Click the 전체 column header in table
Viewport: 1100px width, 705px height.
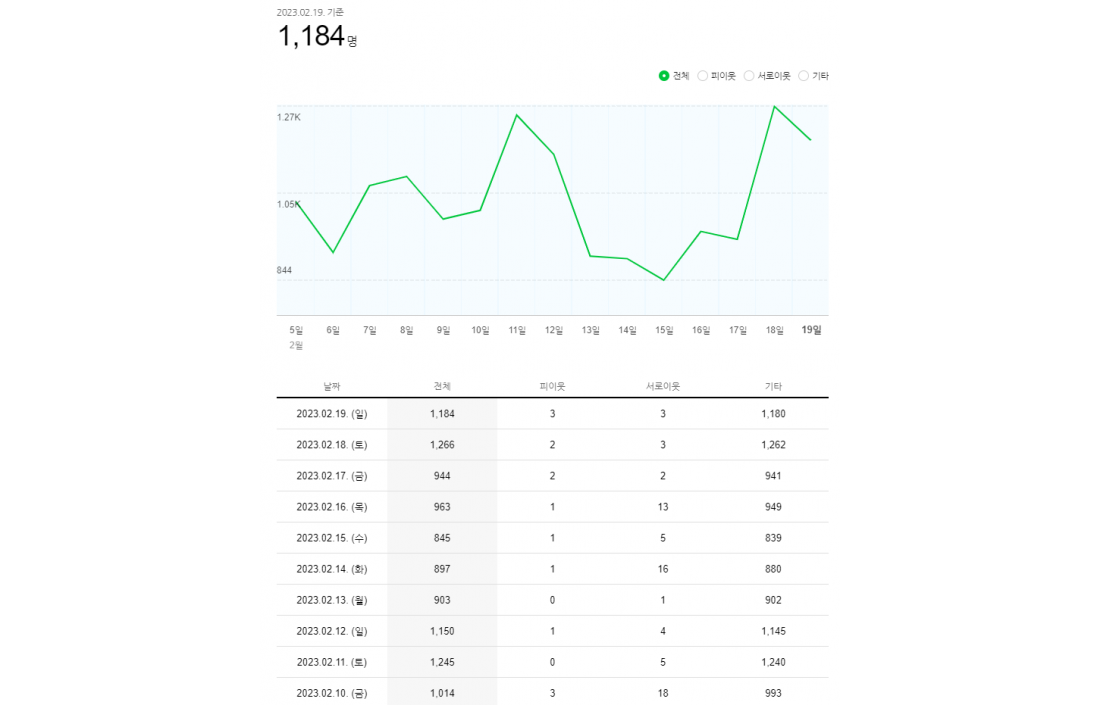(x=442, y=386)
